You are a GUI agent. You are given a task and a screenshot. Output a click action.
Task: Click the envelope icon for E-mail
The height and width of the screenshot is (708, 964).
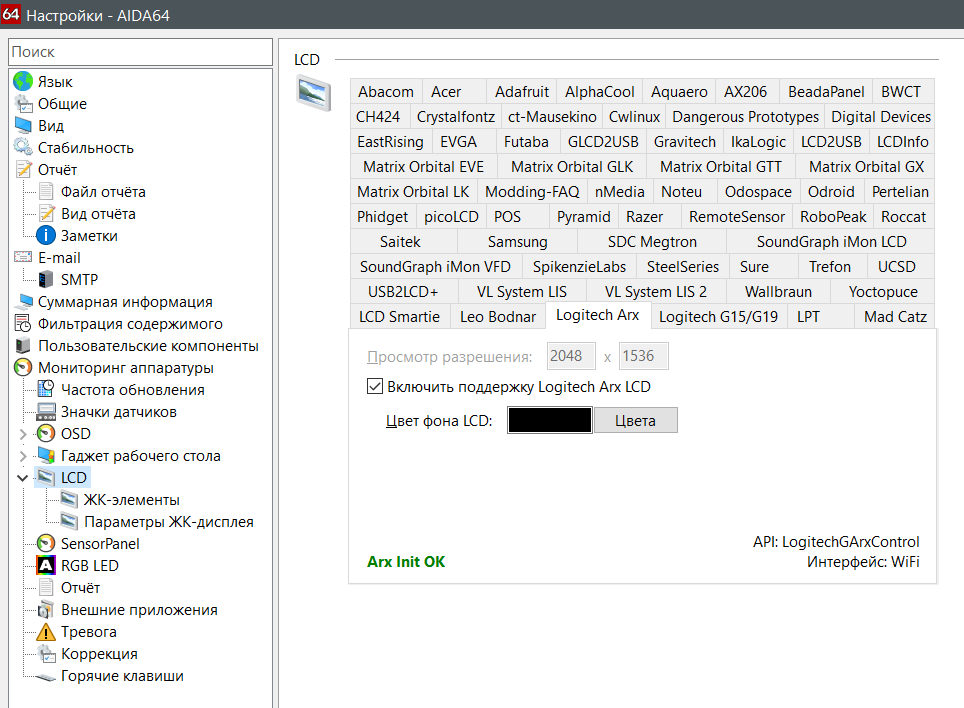click(x=23, y=258)
